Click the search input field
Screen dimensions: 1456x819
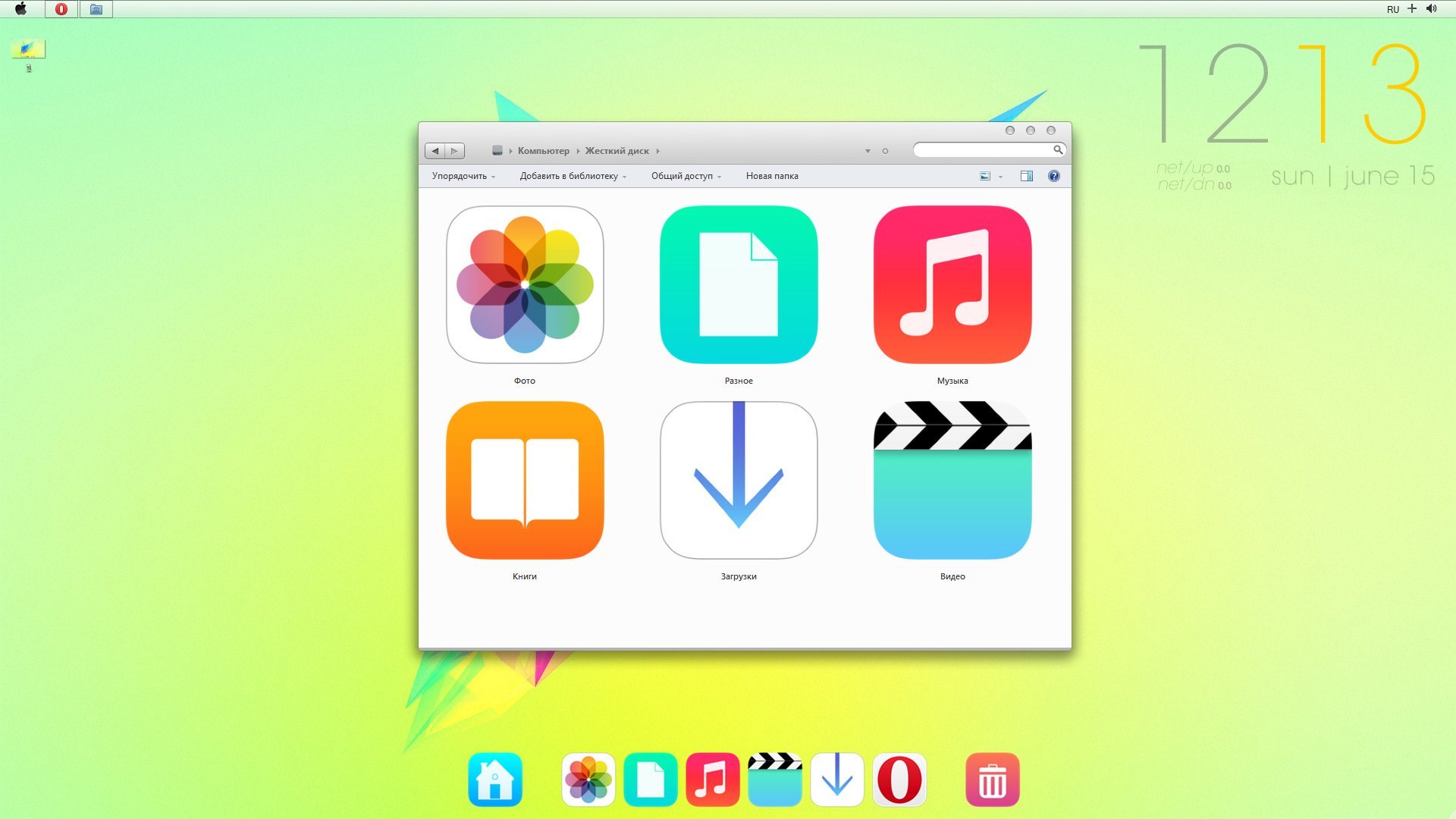click(982, 150)
